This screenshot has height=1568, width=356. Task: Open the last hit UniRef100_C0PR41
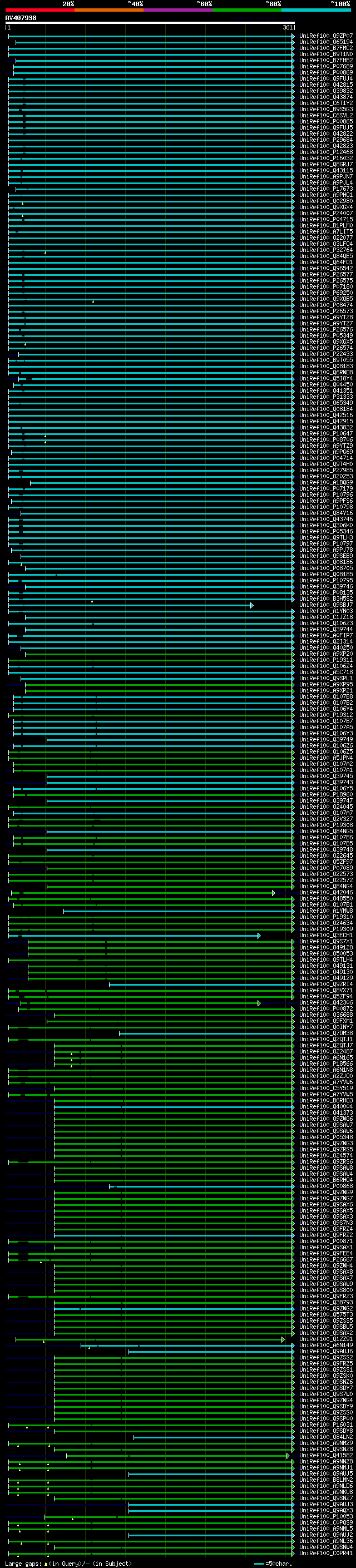coord(325,1554)
